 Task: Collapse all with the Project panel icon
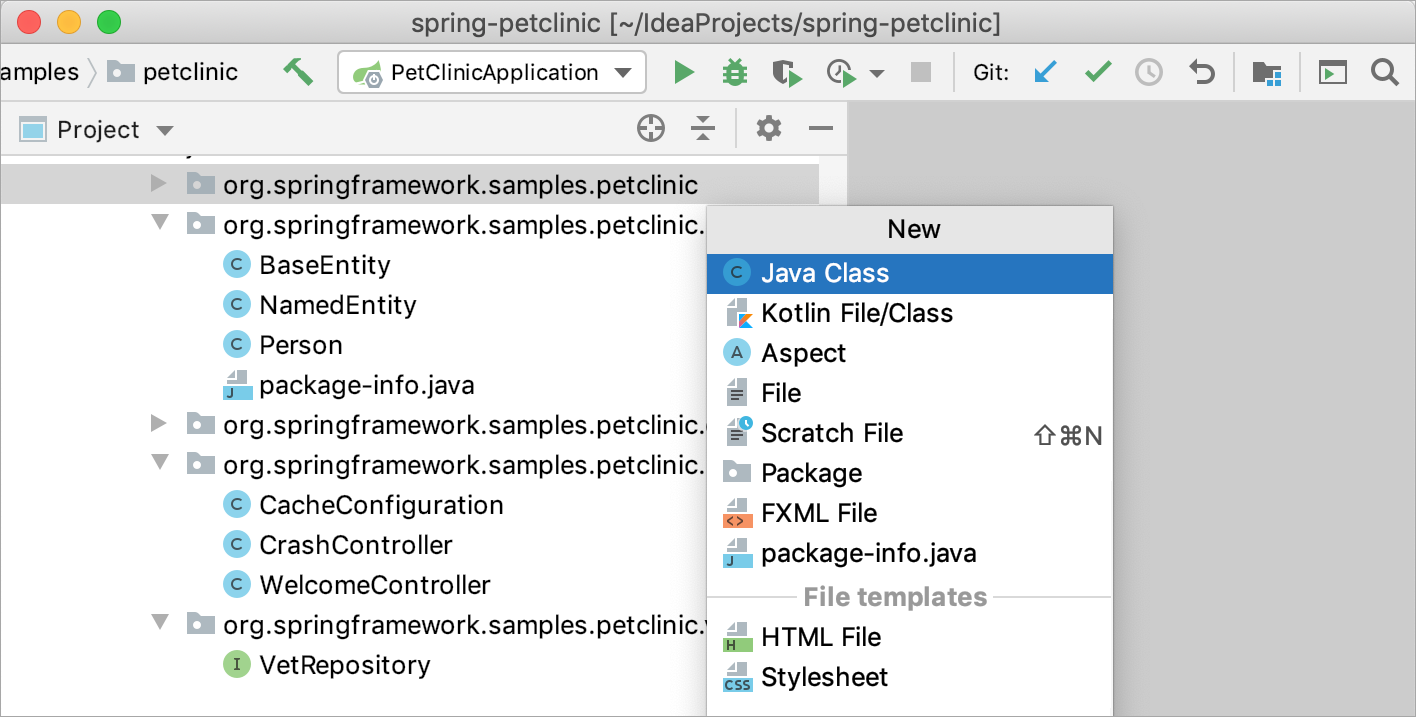pyautogui.click(x=703, y=128)
